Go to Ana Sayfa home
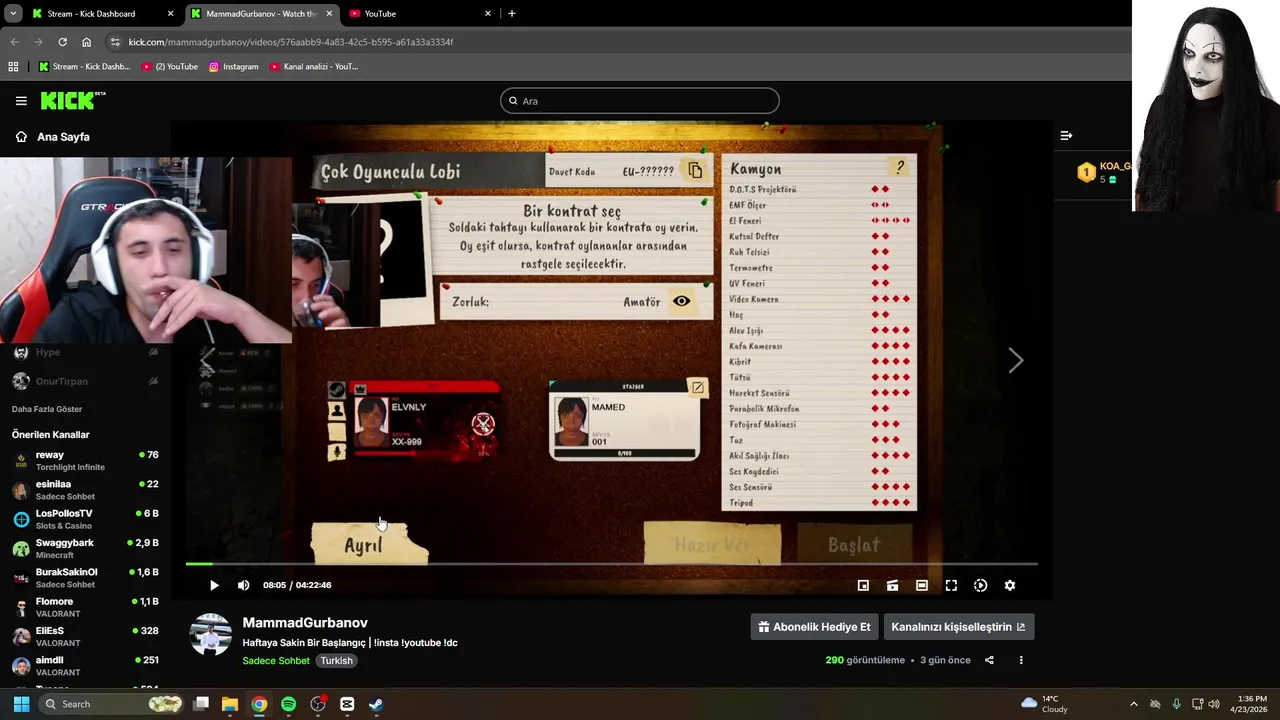 point(53,137)
